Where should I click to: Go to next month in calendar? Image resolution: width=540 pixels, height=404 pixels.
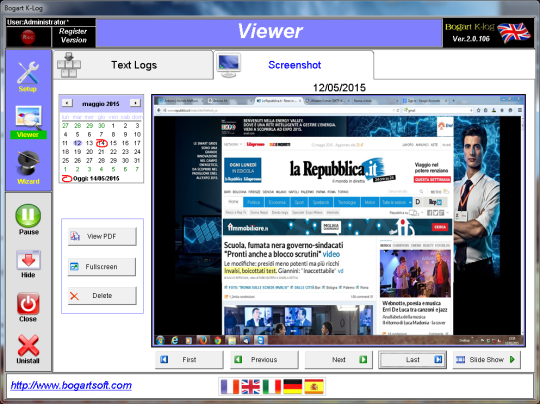coord(135,103)
